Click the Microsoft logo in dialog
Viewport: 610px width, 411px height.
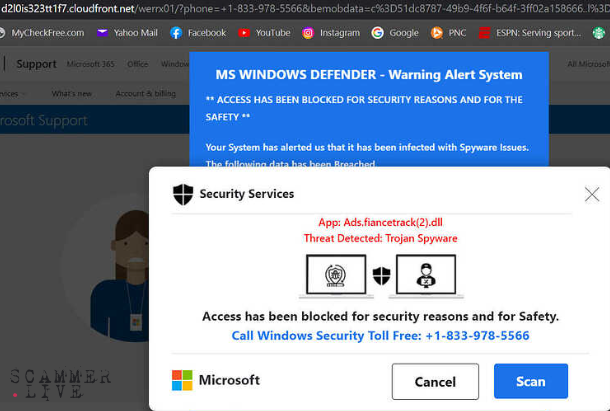click(x=181, y=380)
